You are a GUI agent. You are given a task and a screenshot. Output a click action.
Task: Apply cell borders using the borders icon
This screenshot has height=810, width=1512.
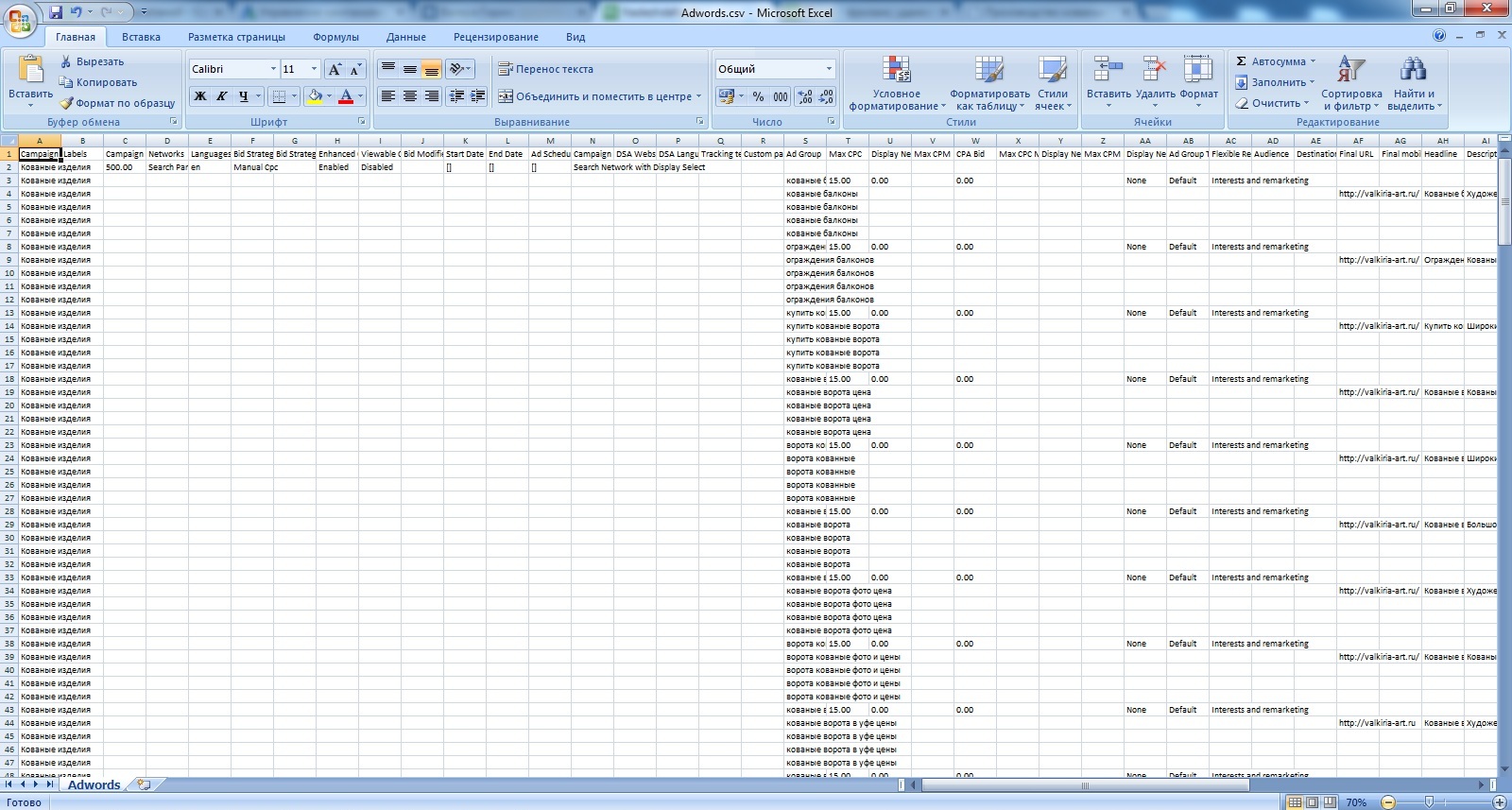[x=279, y=96]
